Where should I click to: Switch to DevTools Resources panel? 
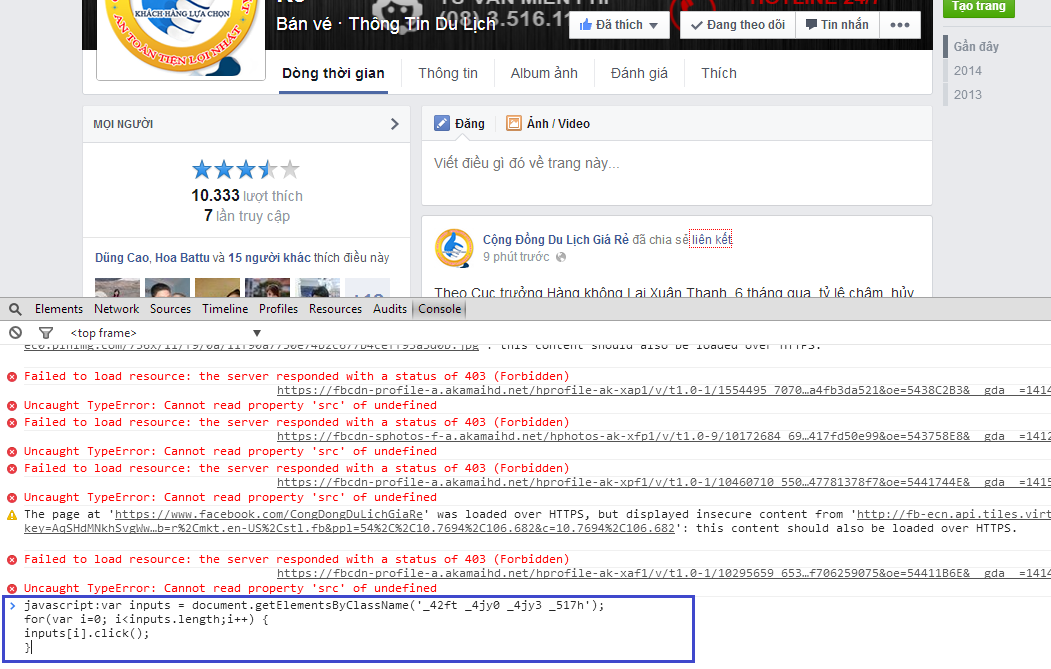click(x=335, y=309)
